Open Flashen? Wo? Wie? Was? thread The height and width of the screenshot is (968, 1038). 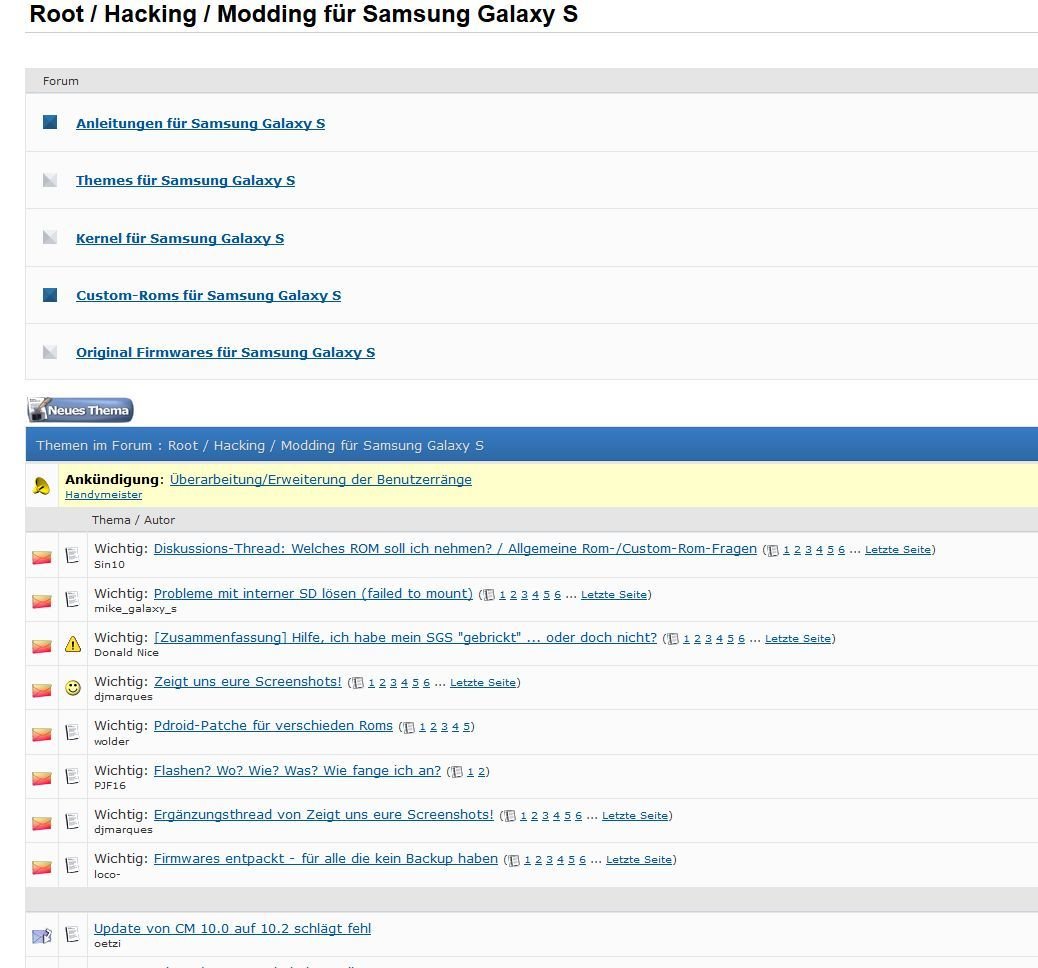point(297,770)
